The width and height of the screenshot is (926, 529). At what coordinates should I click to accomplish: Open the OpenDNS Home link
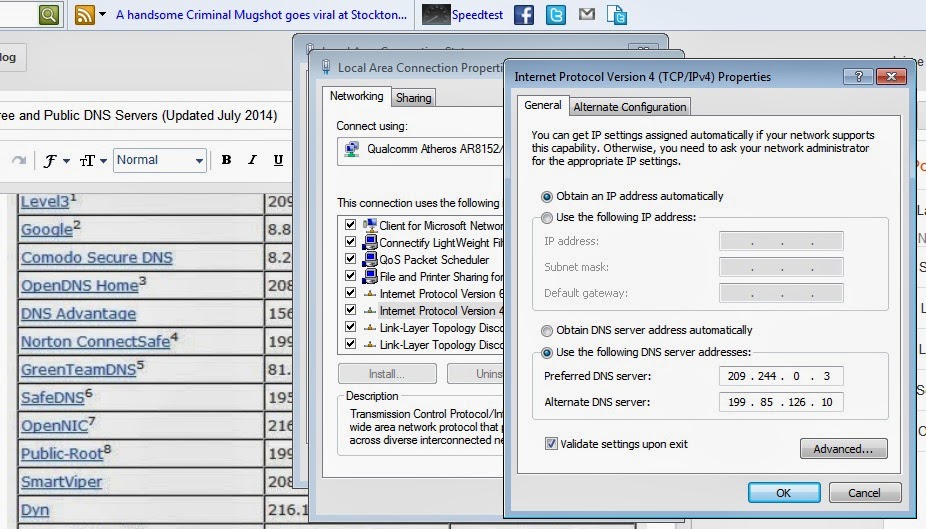80,285
